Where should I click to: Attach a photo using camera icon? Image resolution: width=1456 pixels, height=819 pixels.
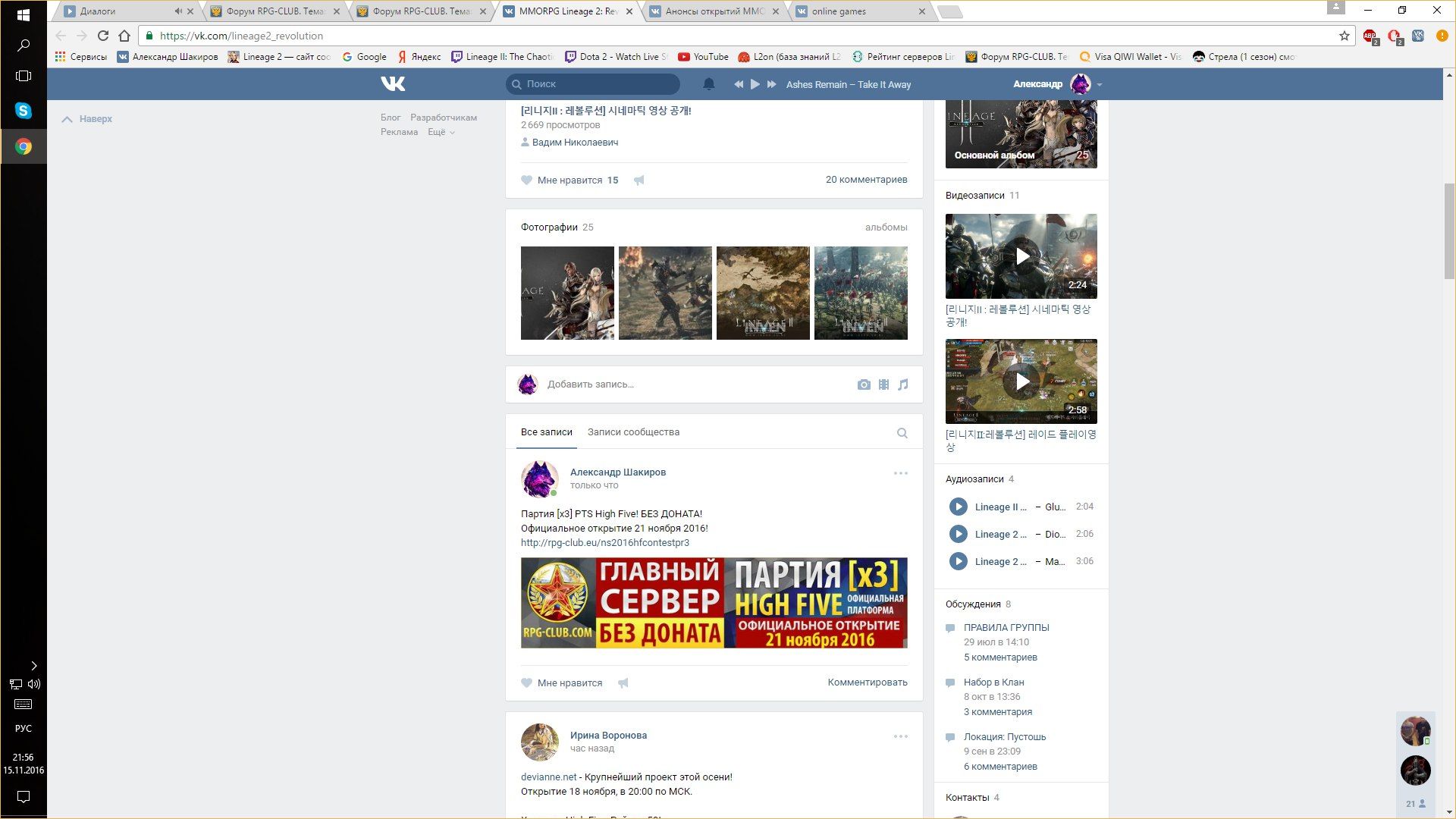coord(864,384)
